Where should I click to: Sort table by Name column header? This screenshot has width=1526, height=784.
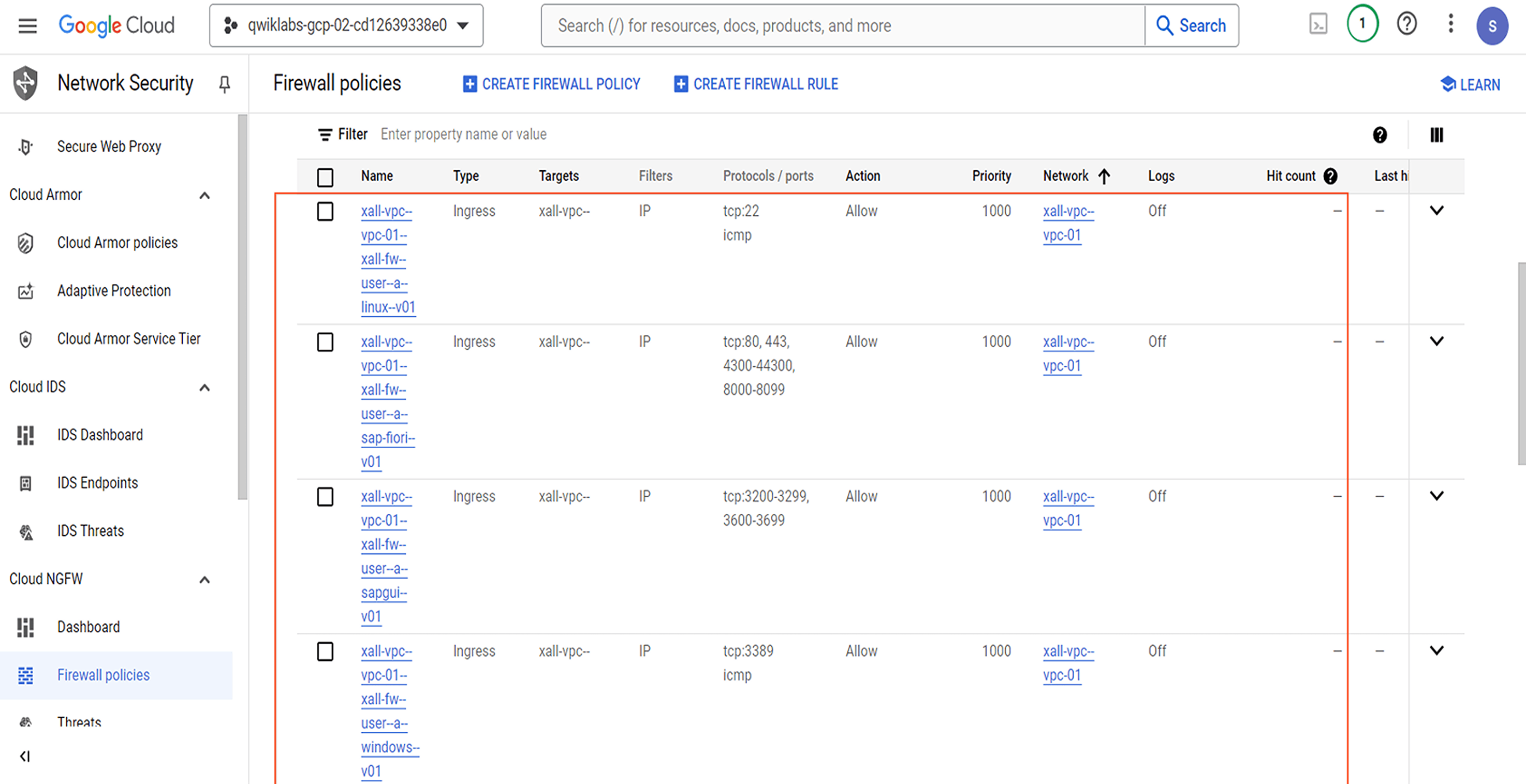coord(377,176)
